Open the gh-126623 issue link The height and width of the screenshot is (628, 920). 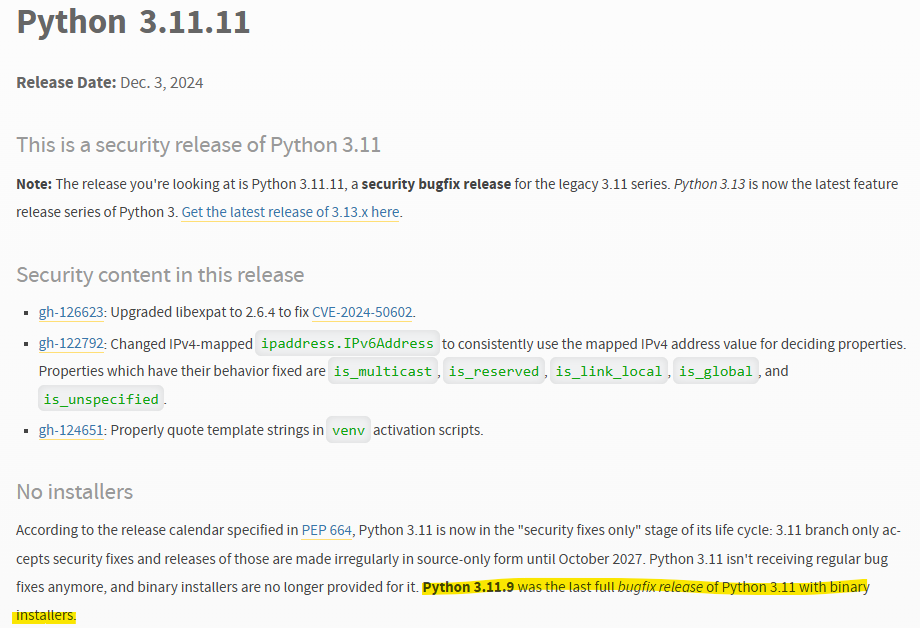pos(71,312)
